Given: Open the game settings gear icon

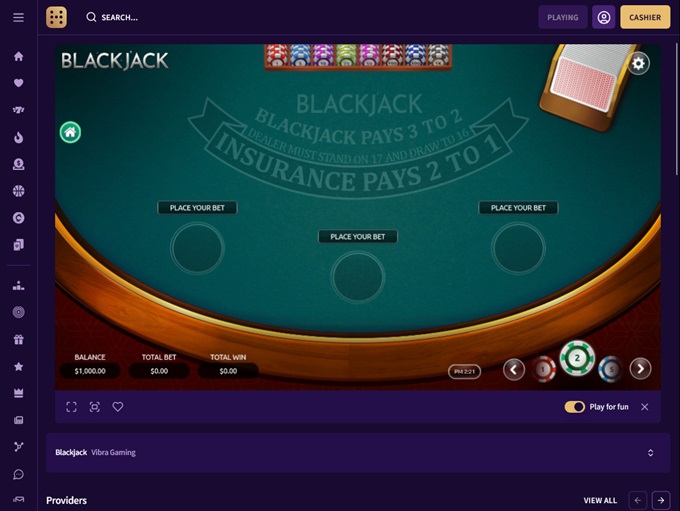Looking at the screenshot, I should pyautogui.click(x=638, y=64).
